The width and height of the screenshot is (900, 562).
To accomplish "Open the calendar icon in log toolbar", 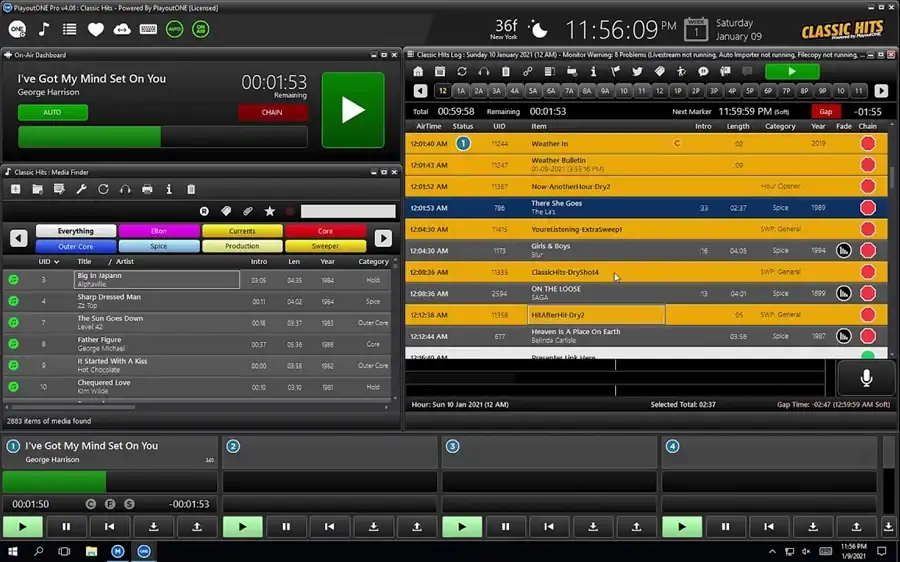I will point(440,72).
